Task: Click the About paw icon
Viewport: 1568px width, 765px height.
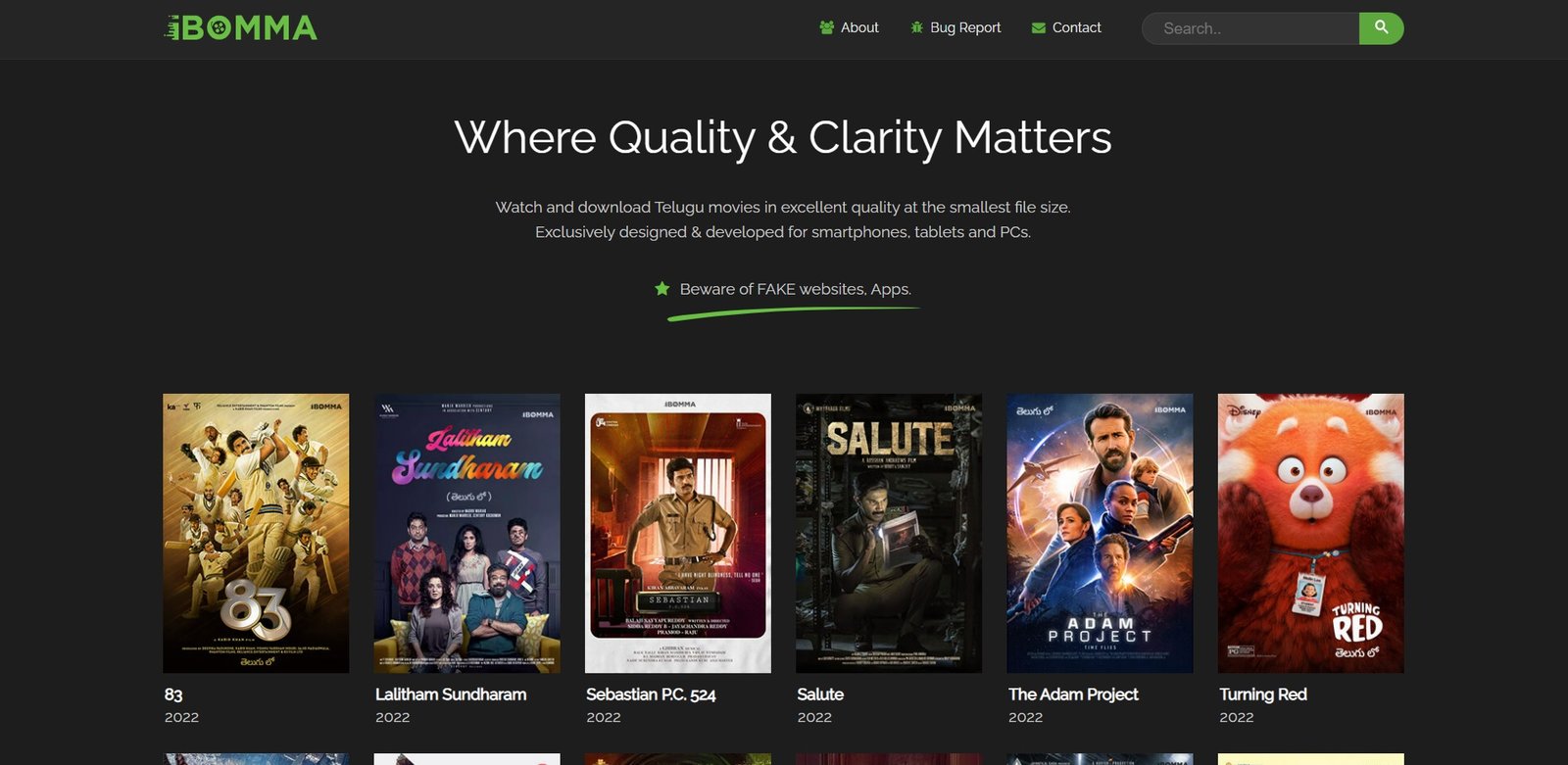Action: click(827, 27)
